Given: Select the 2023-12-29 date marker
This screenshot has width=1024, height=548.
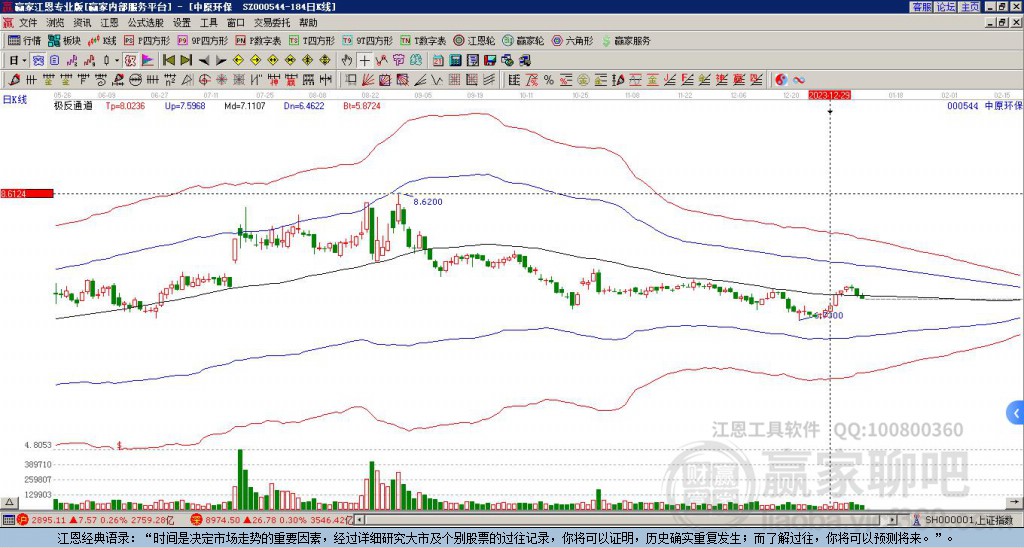Looking at the screenshot, I should 829,95.
